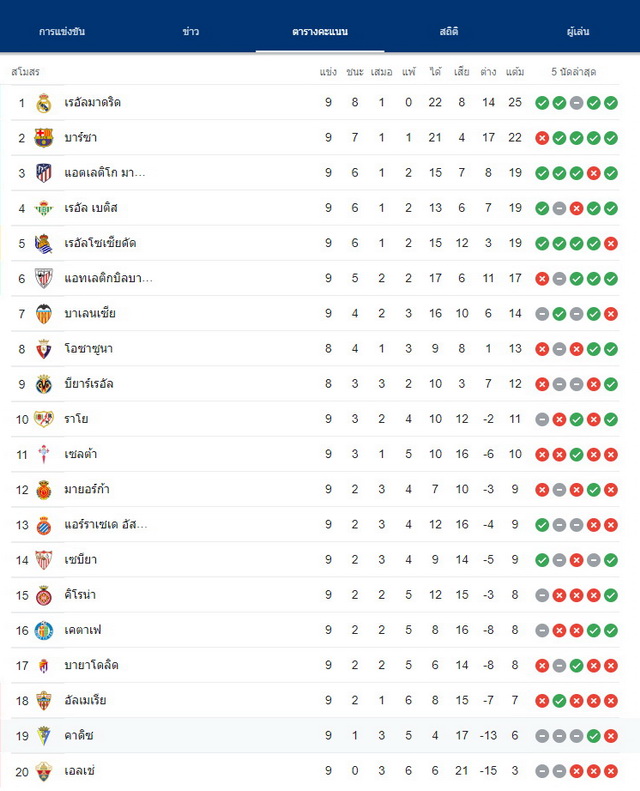Click the Real Betis crest icon
This screenshot has height=791, width=640.
(44, 208)
